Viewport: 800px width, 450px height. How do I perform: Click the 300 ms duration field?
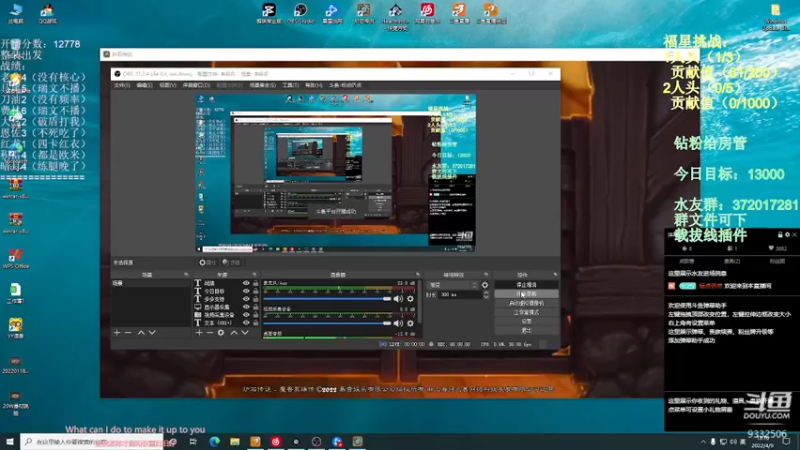460,295
